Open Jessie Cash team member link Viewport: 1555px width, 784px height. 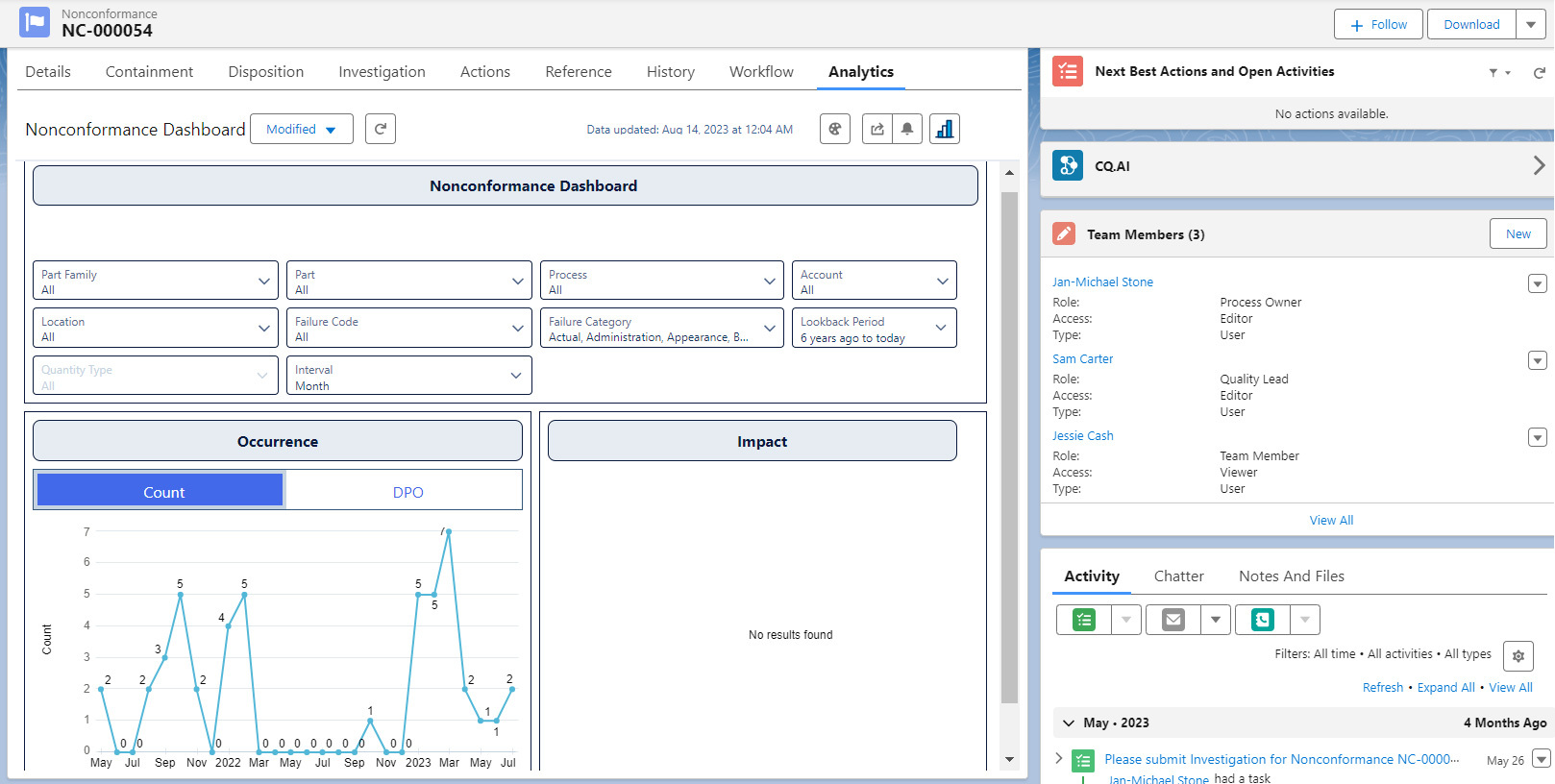(1083, 436)
